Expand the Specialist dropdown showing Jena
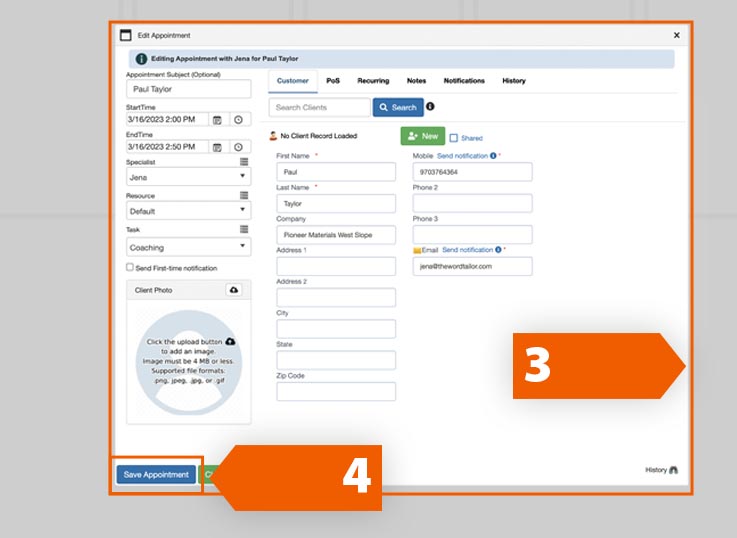The height and width of the screenshot is (538, 737). tap(188, 177)
